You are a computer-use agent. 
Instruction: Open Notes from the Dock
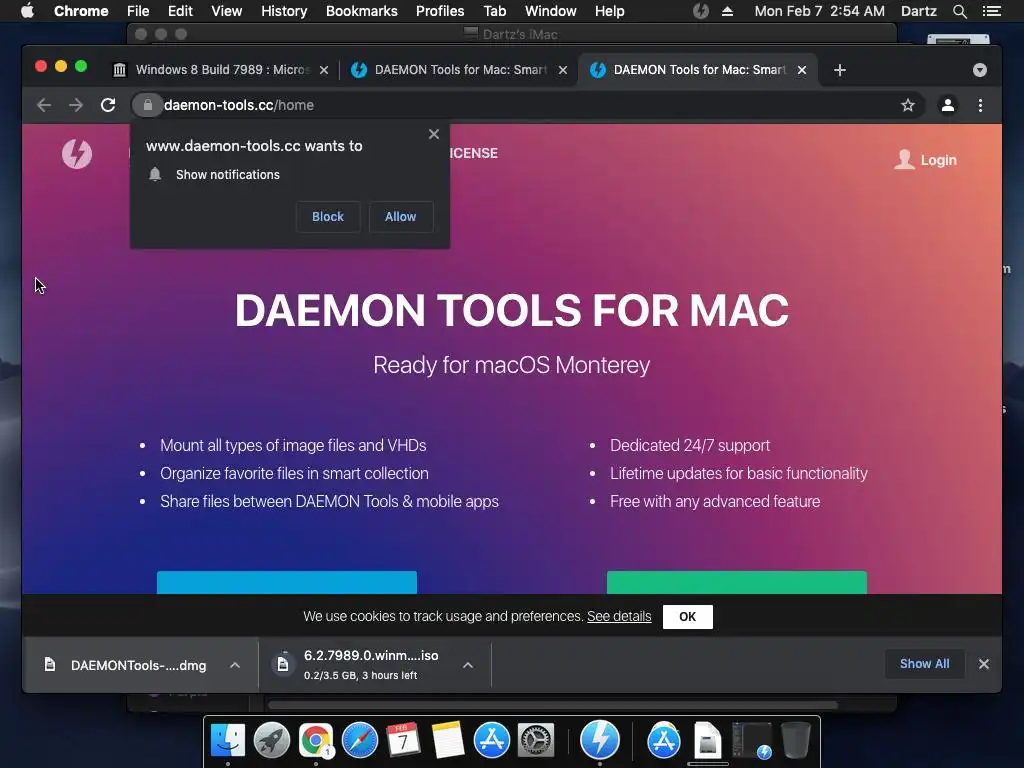448,741
